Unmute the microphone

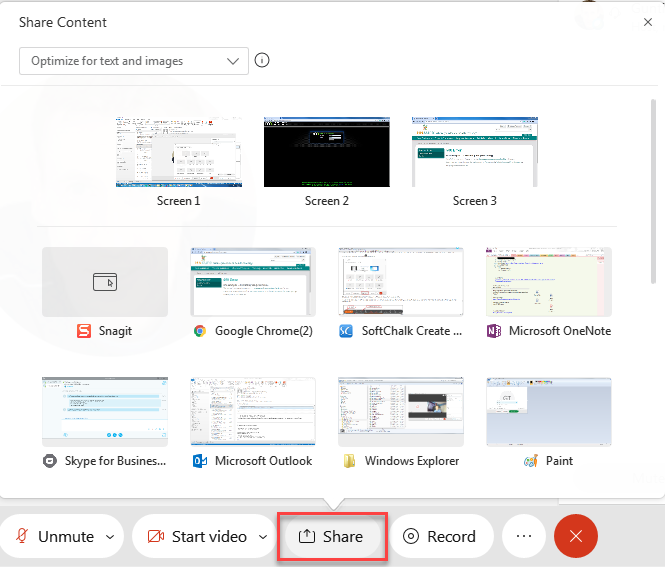click(55, 537)
